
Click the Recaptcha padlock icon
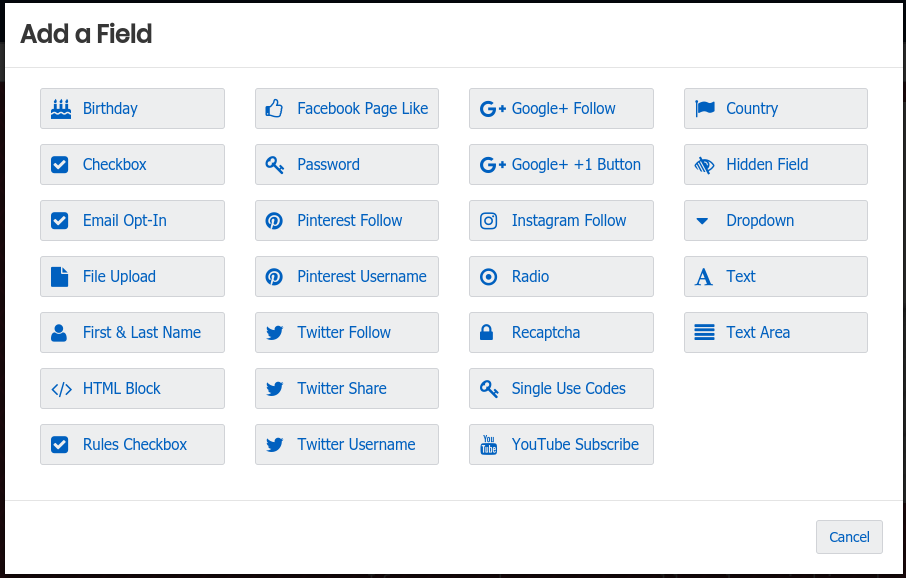tap(488, 333)
